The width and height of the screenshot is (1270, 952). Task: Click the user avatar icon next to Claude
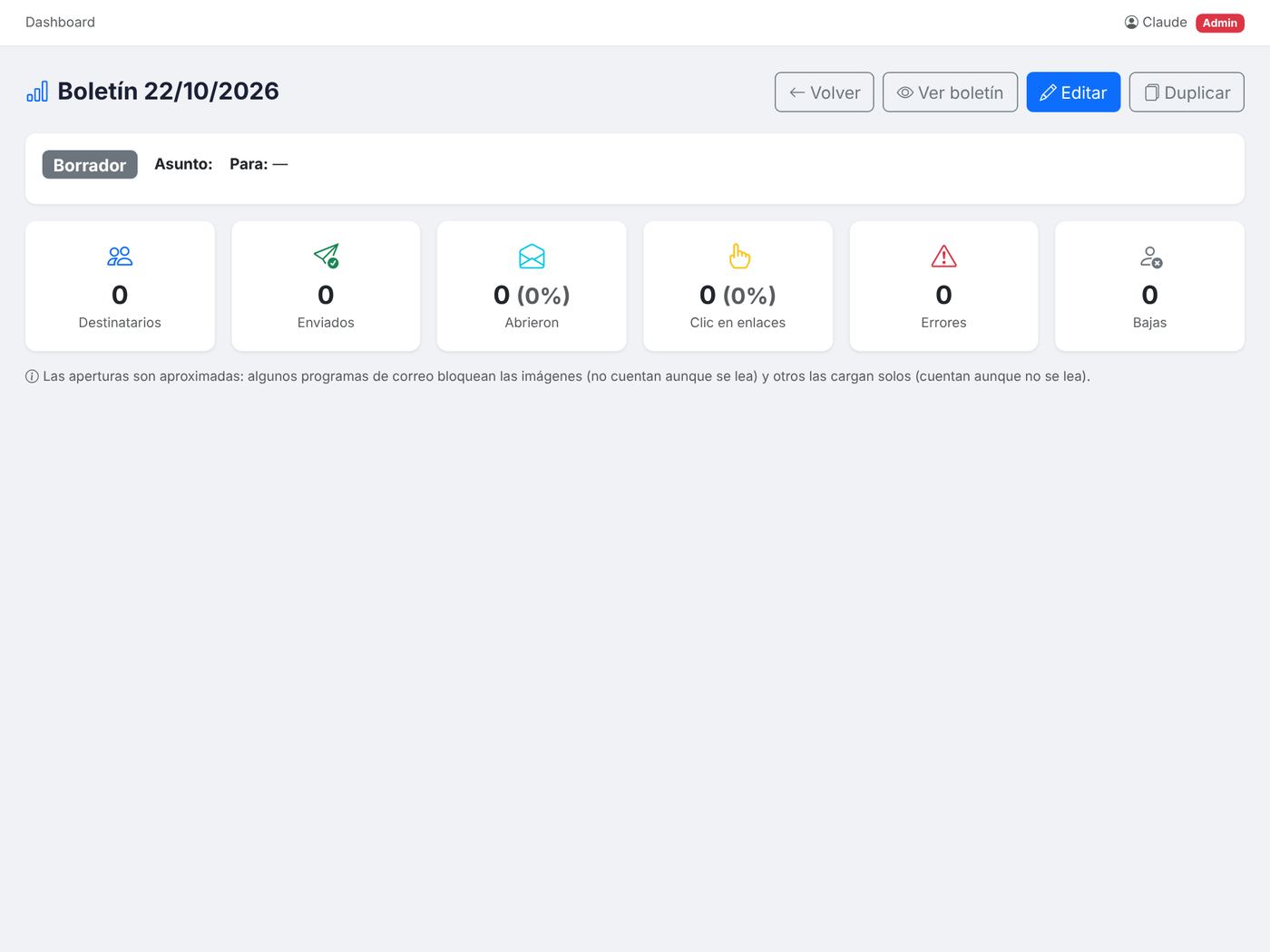click(x=1131, y=23)
